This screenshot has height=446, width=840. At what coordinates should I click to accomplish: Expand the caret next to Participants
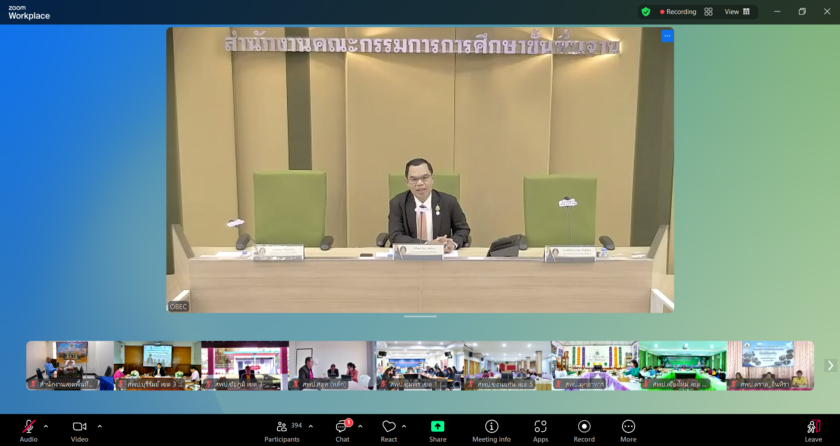coord(311,426)
